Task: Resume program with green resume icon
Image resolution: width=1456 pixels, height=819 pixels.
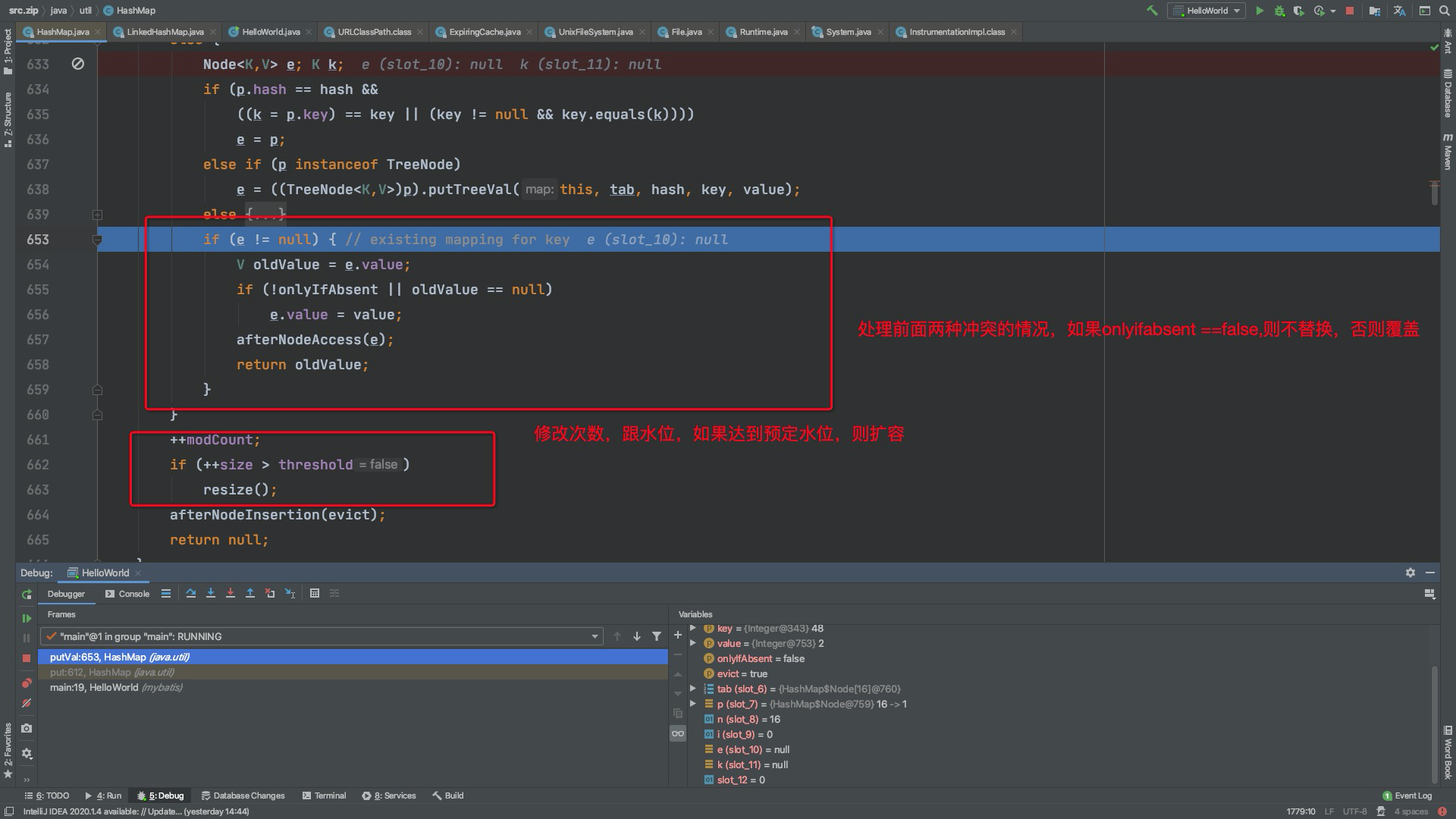Action: [x=27, y=619]
